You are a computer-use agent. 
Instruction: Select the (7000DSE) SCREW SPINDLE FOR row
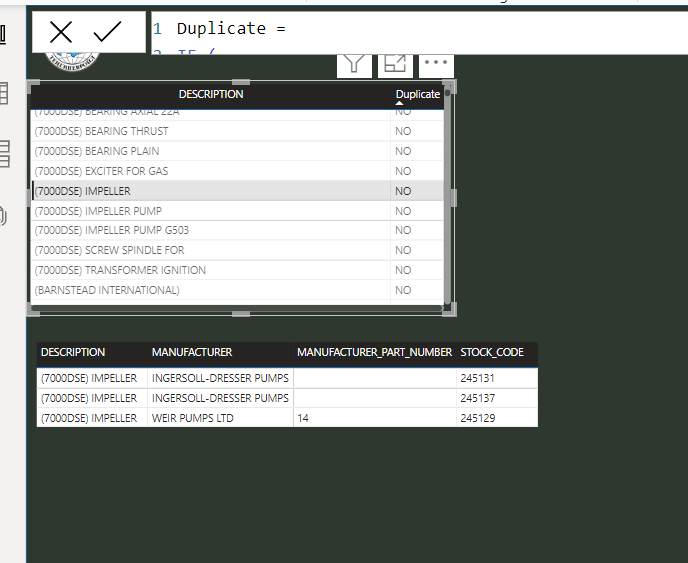coord(237,250)
